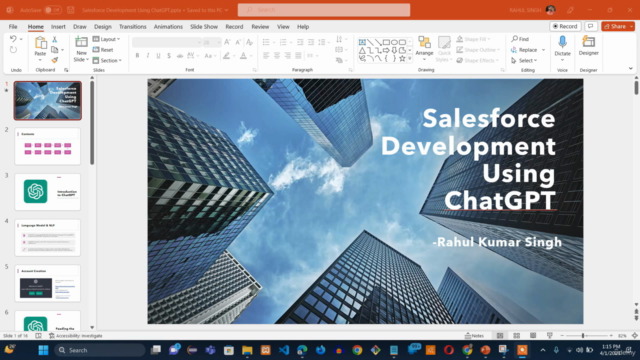
Task: Click the Save icon in title bar
Action: 71,10
